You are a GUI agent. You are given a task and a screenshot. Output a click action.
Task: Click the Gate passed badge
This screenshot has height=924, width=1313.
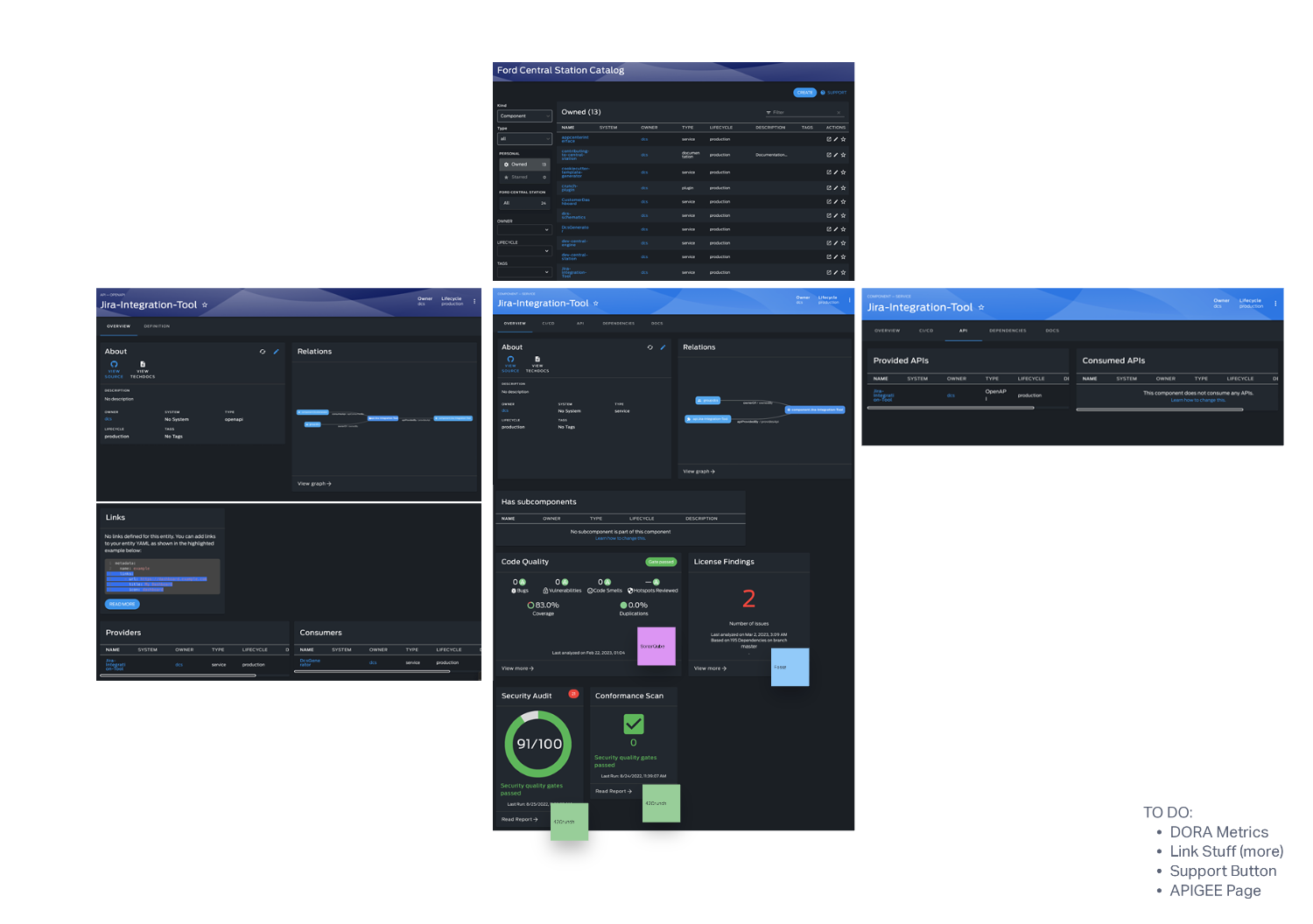(x=661, y=562)
